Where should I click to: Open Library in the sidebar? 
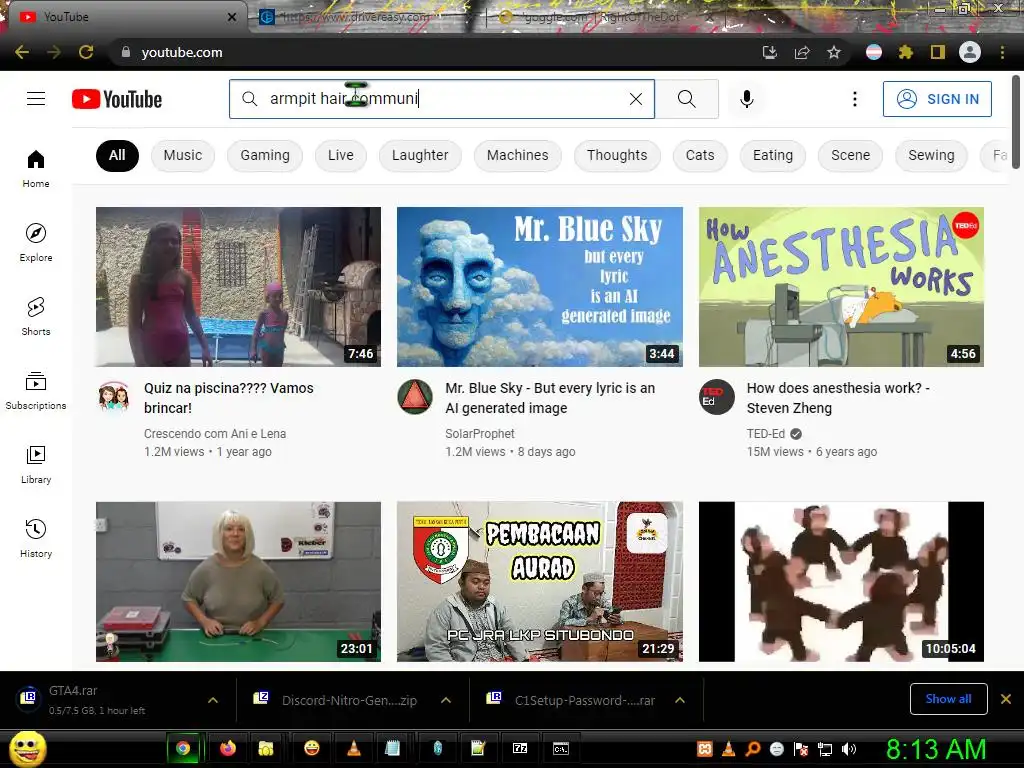tap(36, 464)
